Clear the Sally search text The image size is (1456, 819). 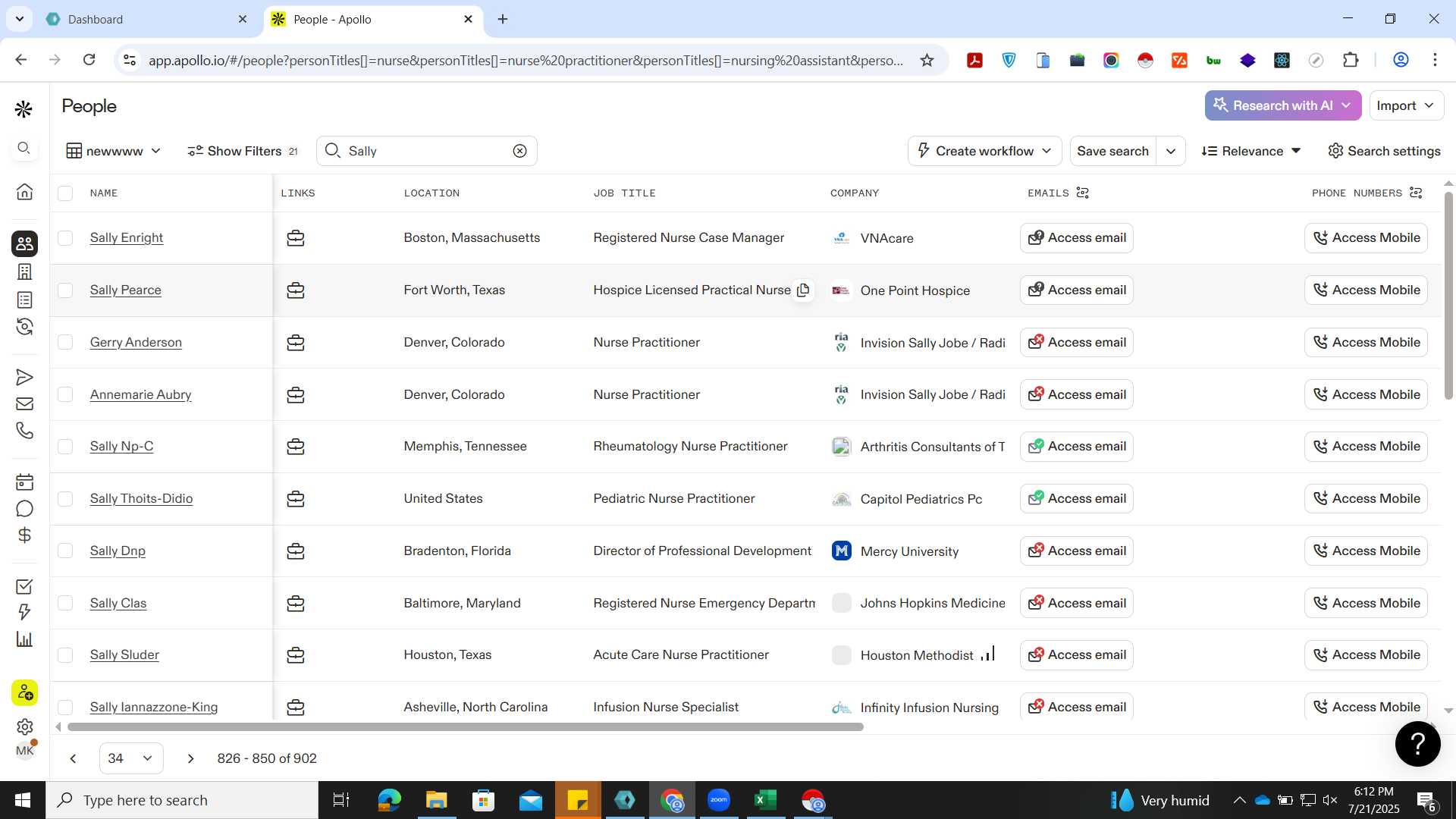click(x=519, y=151)
